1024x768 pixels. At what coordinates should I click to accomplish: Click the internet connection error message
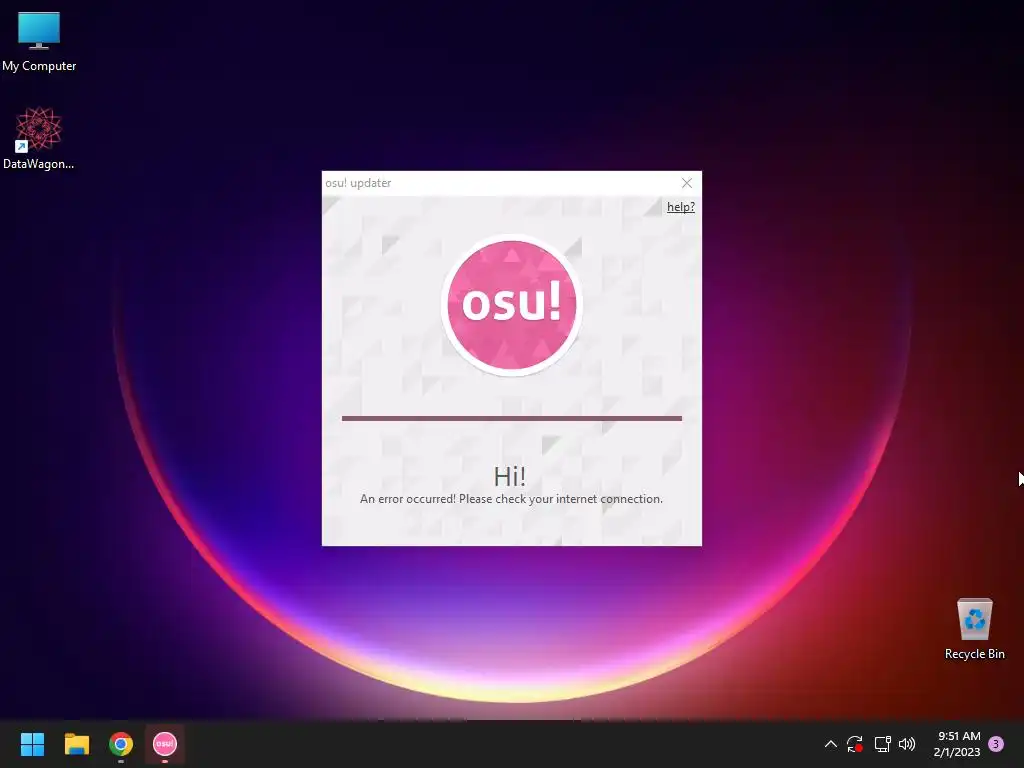[511, 499]
